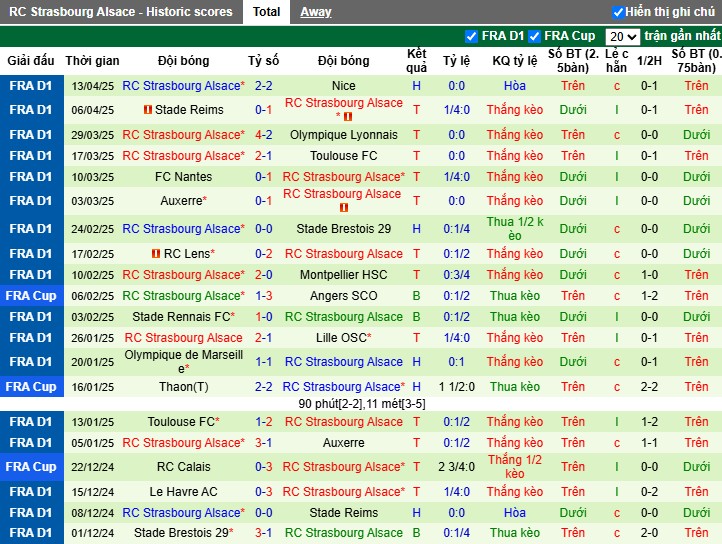The image size is (722, 544).
Task: Select FRA D1 label in 13/04/25 row
Action: pos(31,86)
